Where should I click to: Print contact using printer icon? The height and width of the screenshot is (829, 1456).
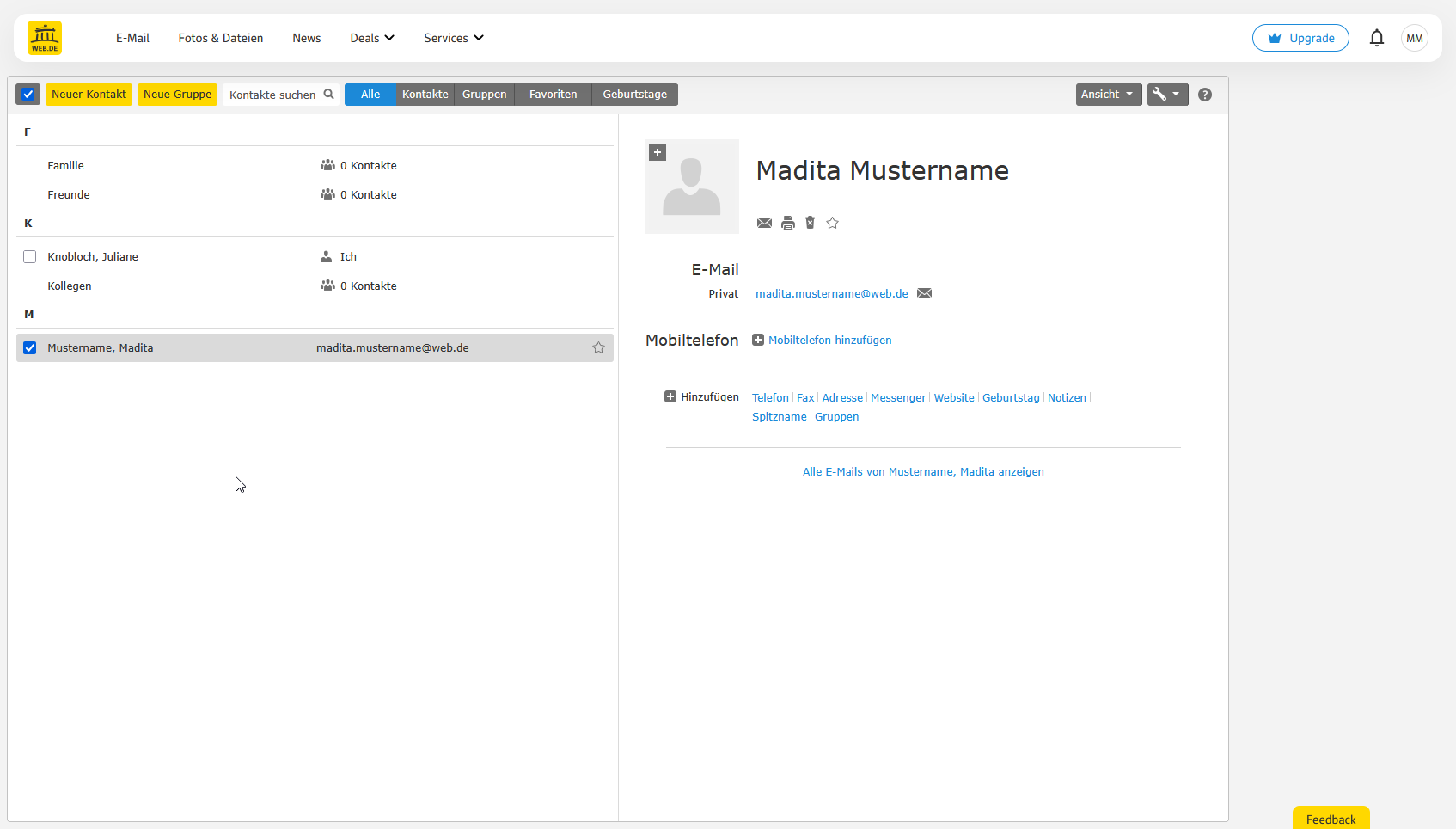pyautogui.click(x=787, y=223)
